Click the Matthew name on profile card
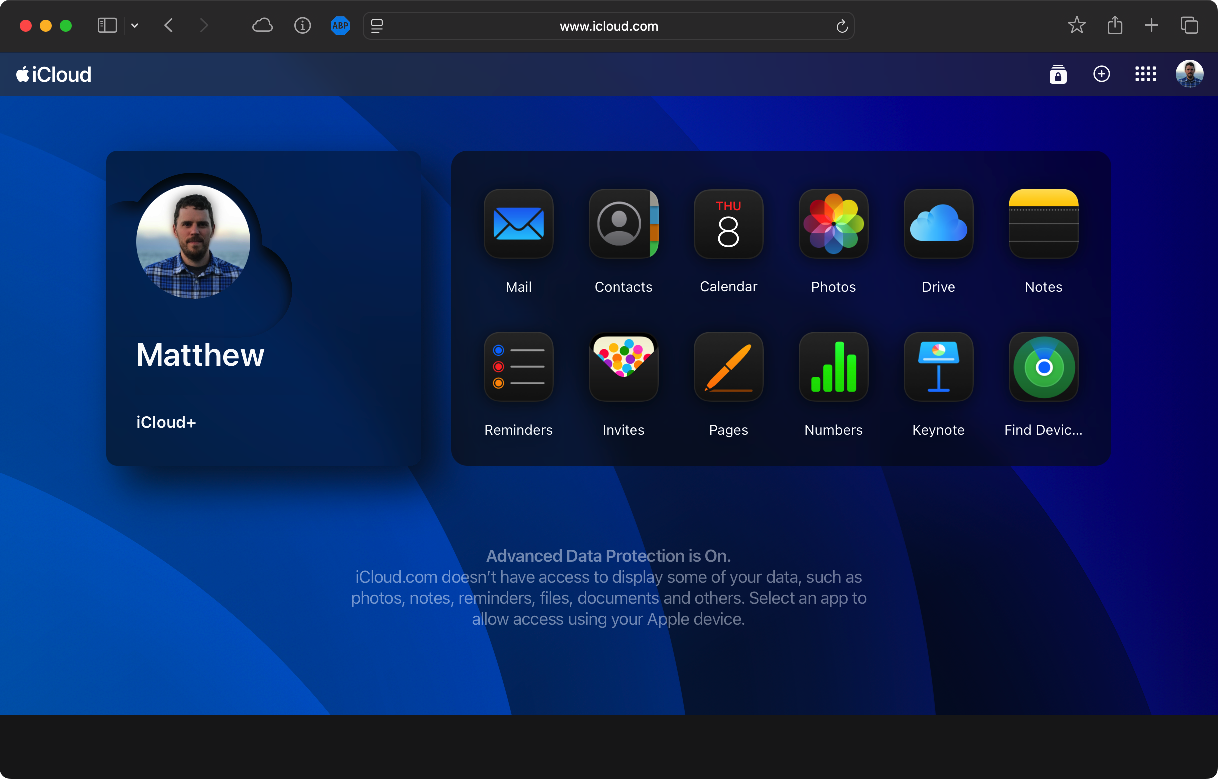The width and height of the screenshot is (1218, 779). click(x=200, y=355)
